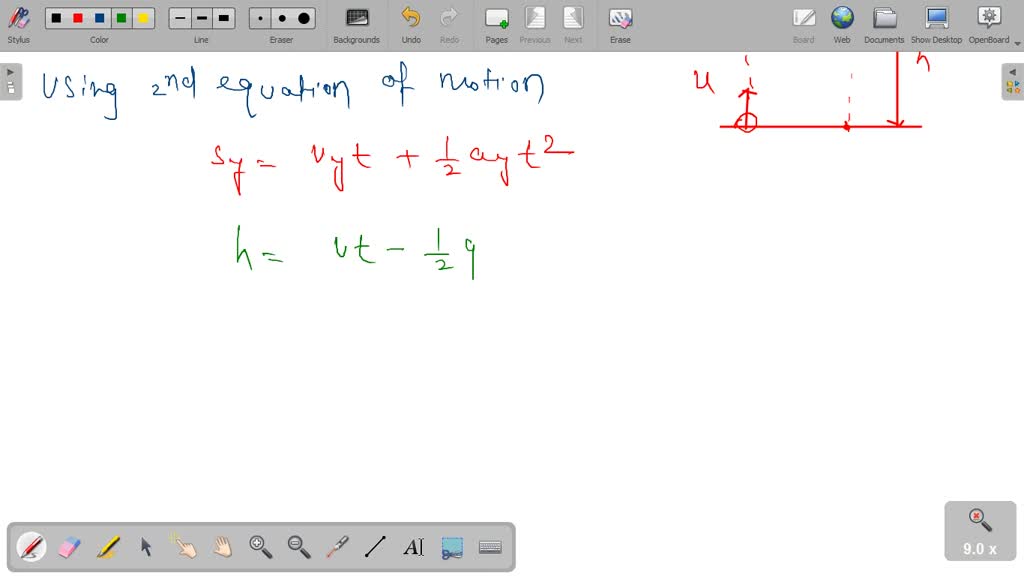1024x576 pixels.
Task: Choose the yellow Highlighter tool
Action: tap(108, 547)
